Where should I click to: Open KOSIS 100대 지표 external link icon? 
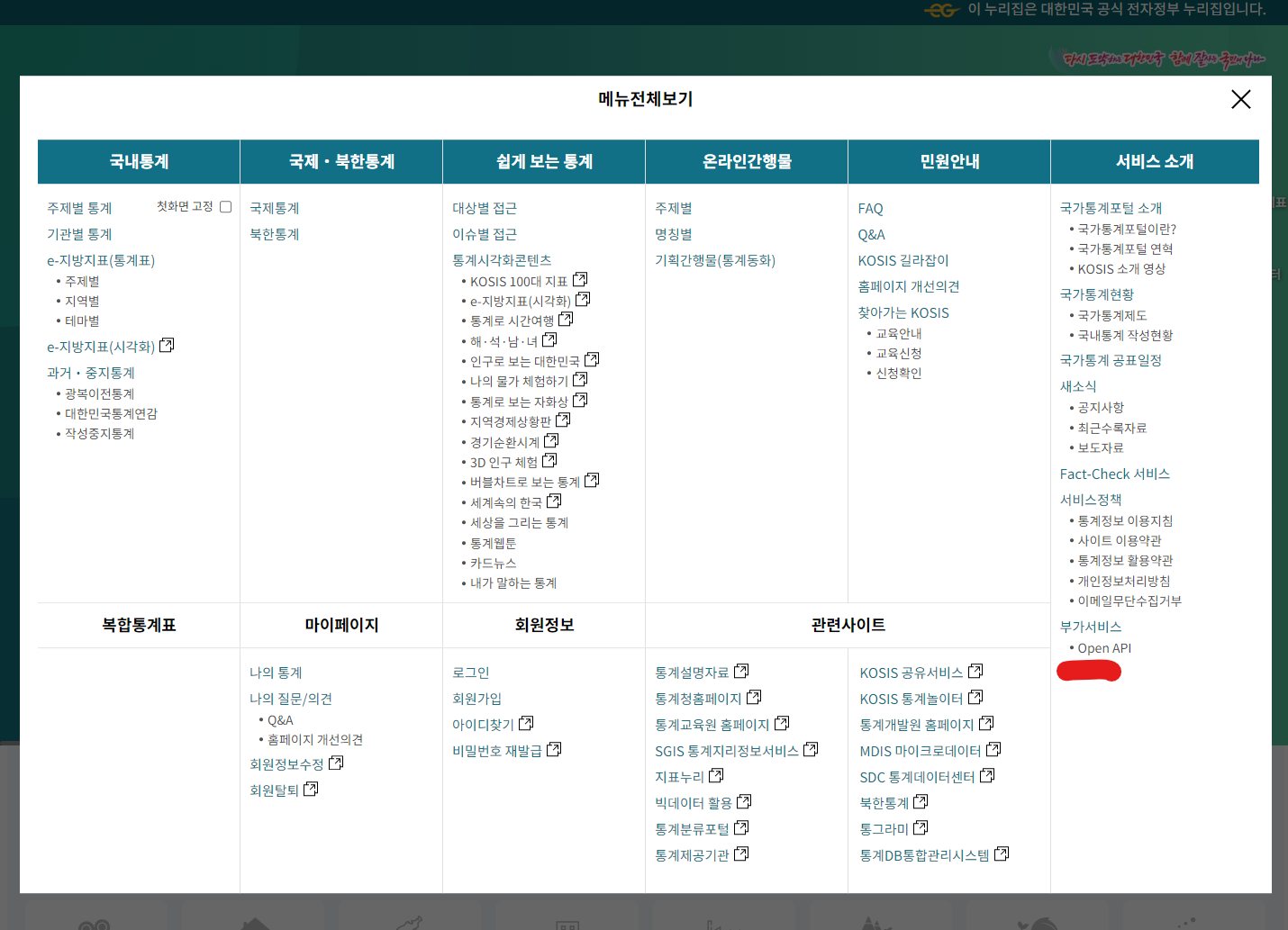[x=580, y=279]
